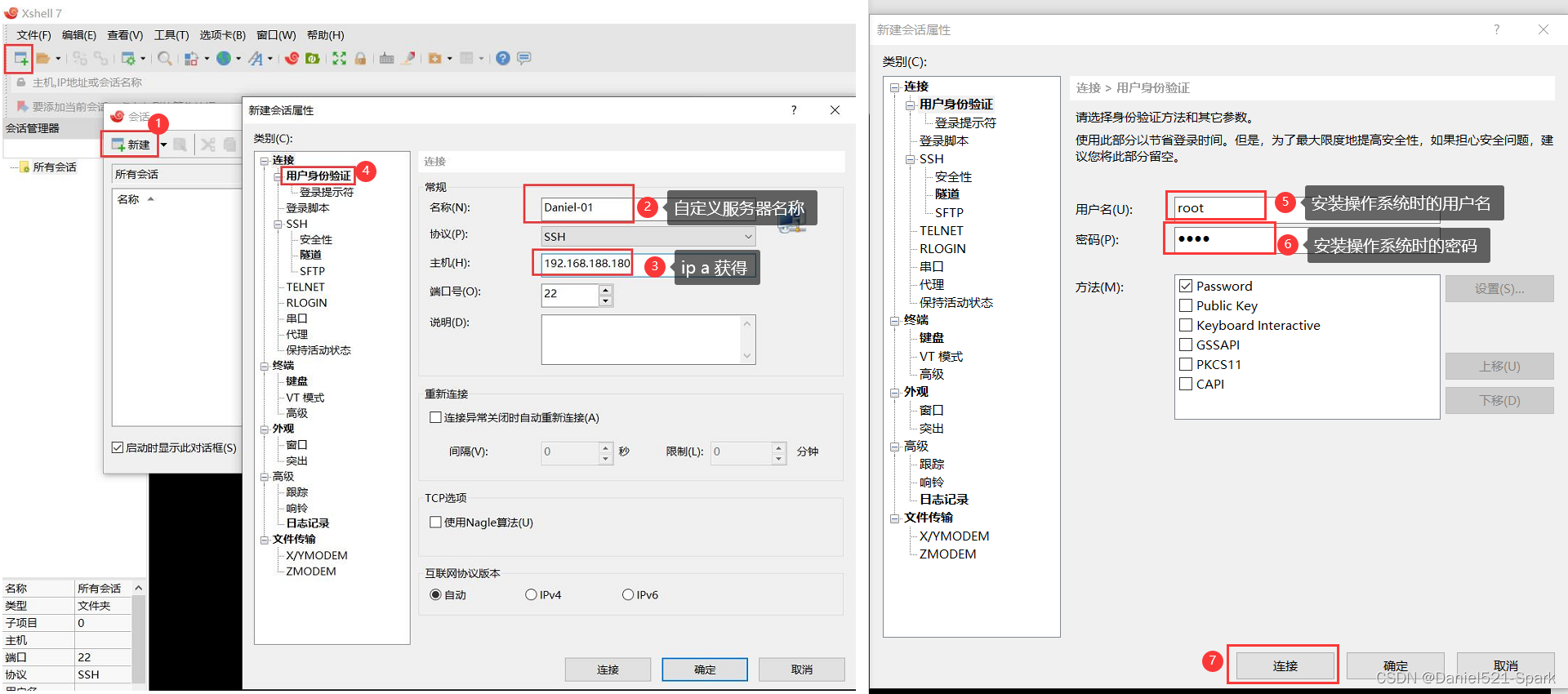Select the IPv4 radio button

531,594
